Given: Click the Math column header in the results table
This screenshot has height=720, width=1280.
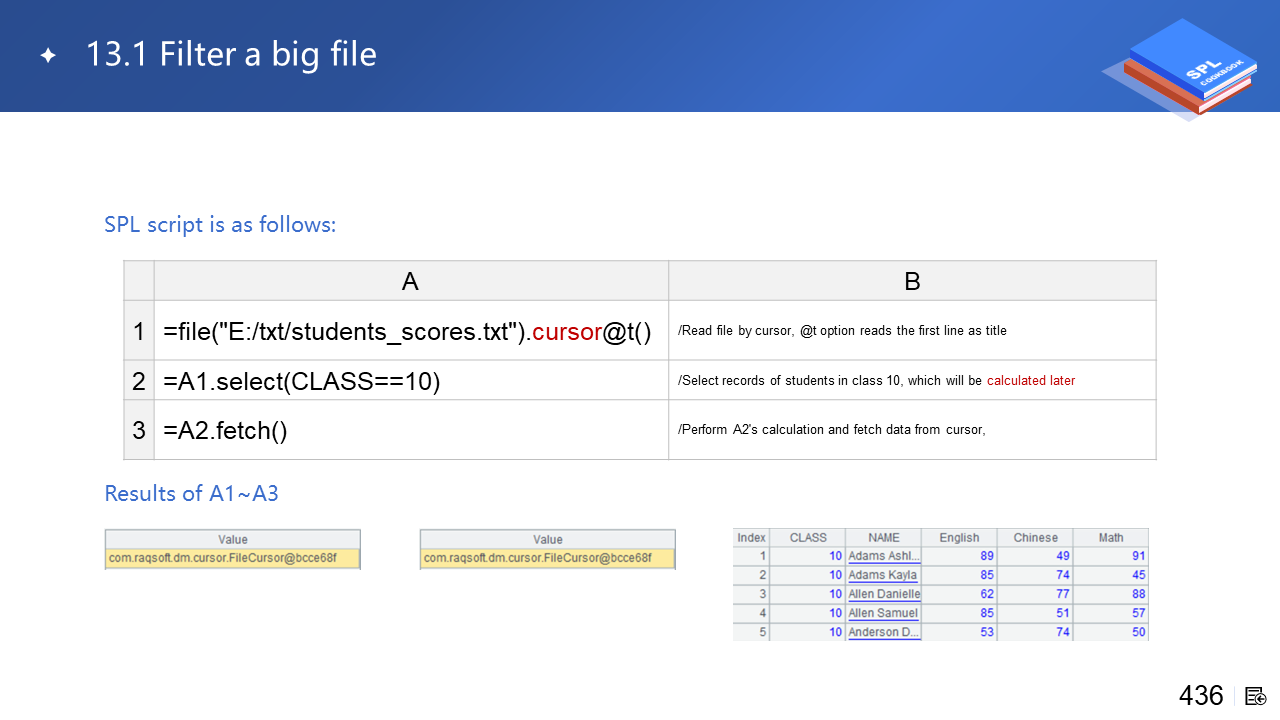Looking at the screenshot, I should 1110,538.
